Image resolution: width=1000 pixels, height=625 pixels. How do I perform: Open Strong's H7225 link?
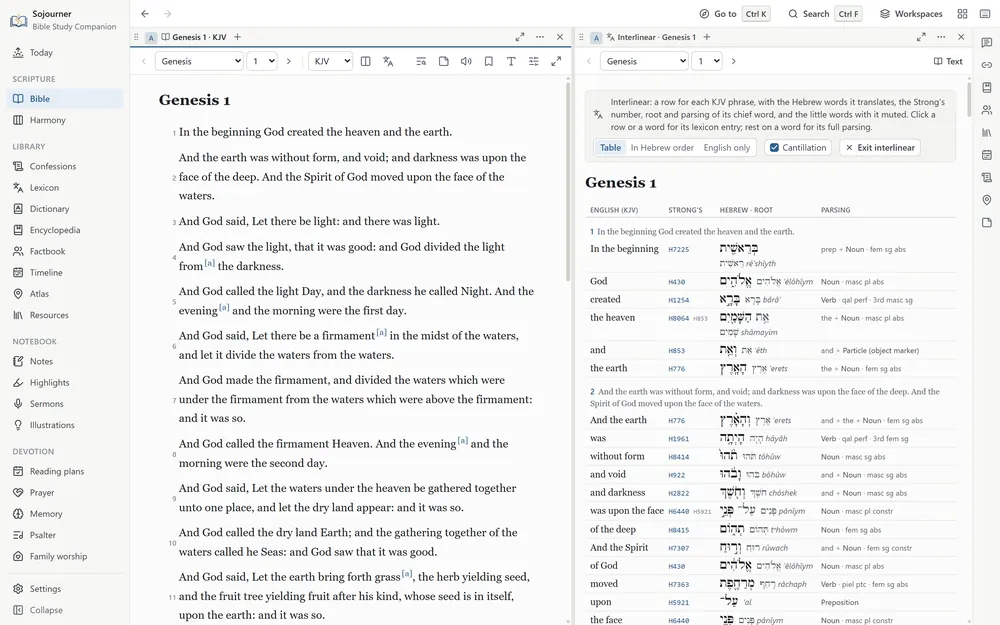tap(679, 249)
